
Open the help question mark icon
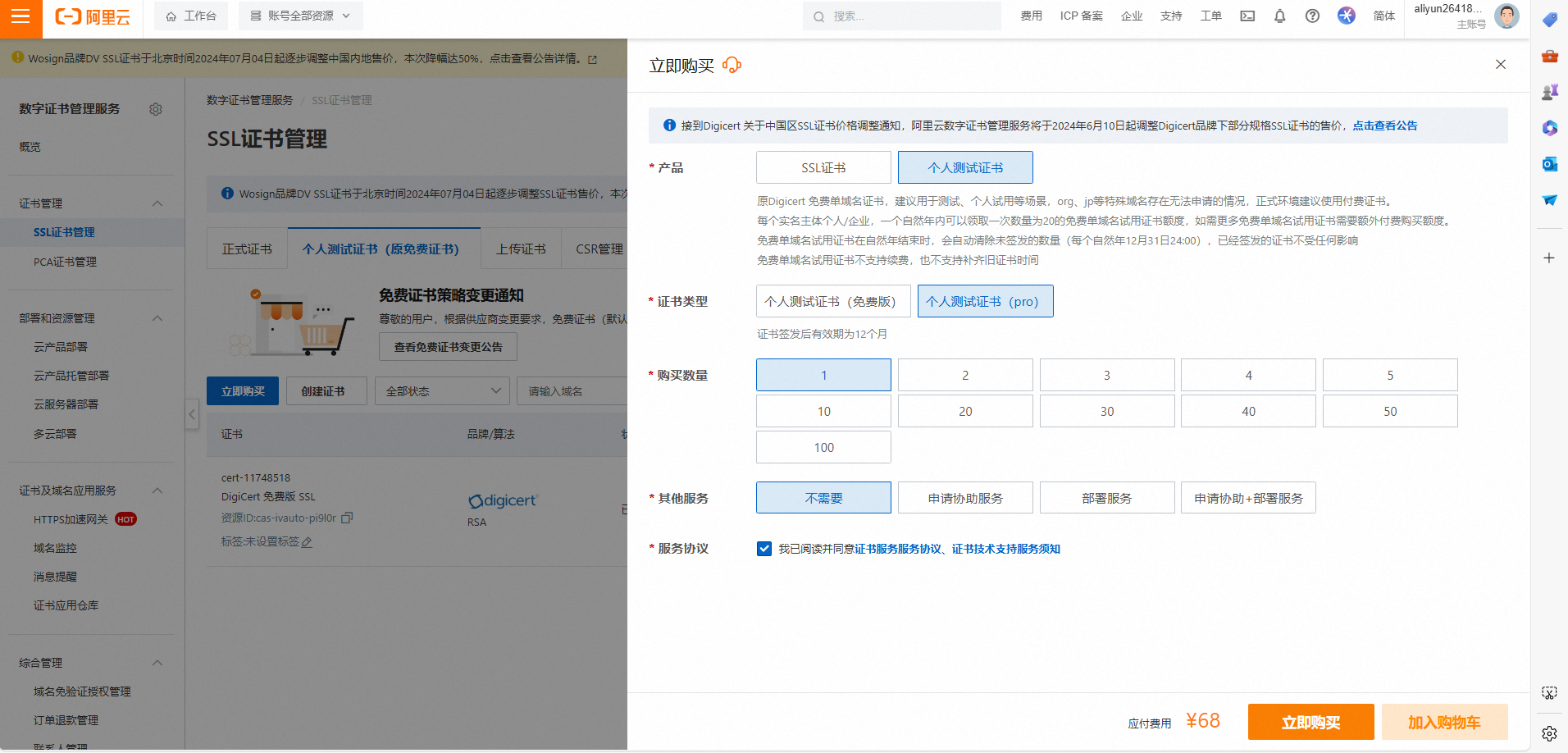(x=1312, y=16)
